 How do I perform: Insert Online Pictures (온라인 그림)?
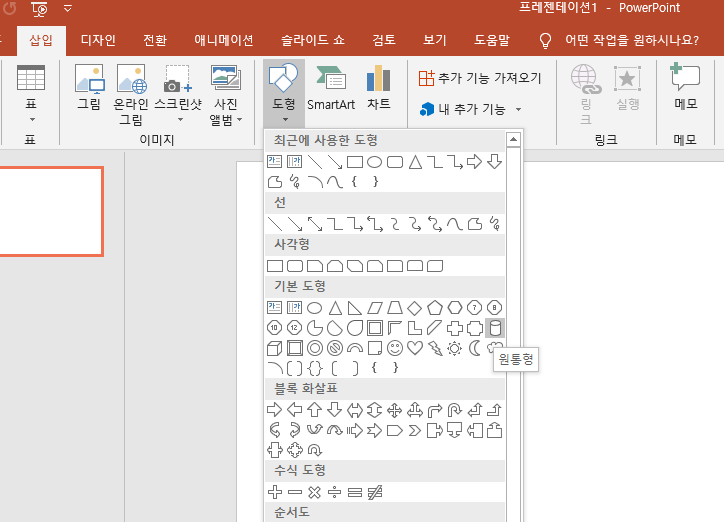tap(131, 94)
